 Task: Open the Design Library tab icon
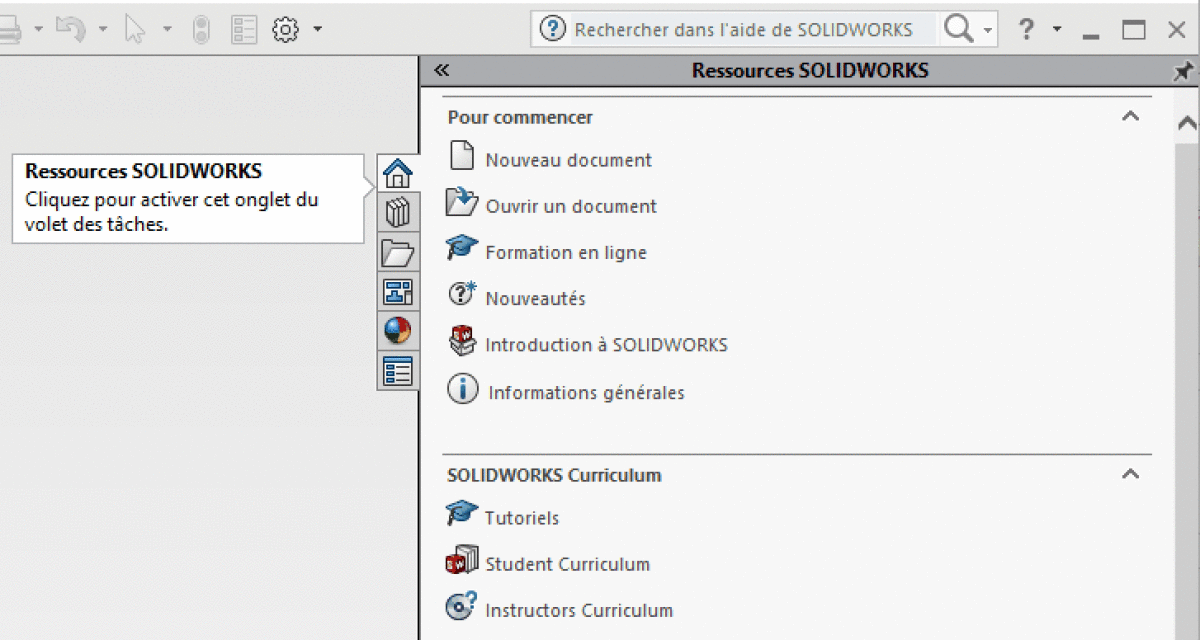398,212
